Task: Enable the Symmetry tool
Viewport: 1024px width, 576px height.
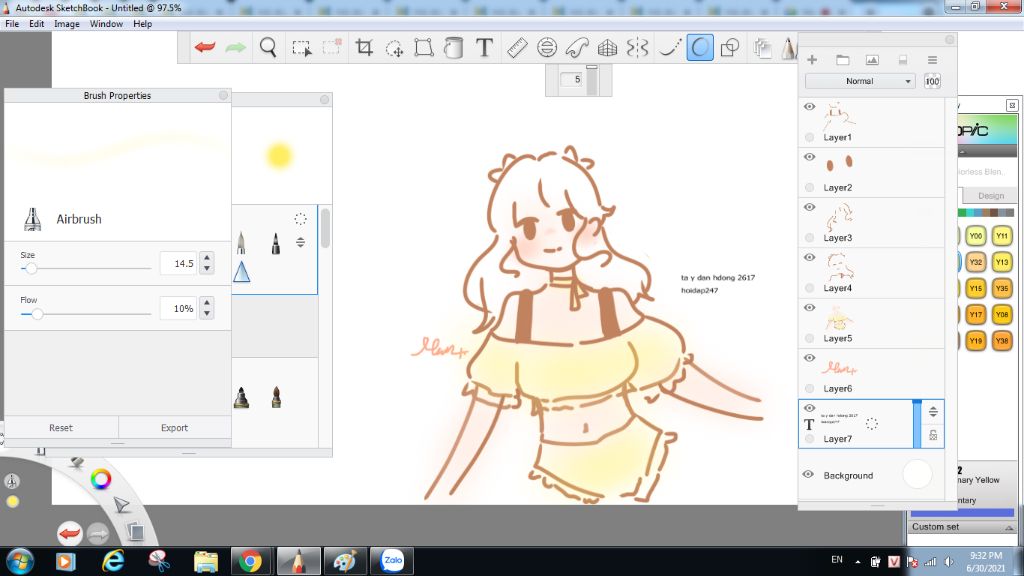Action: point(637,47)
